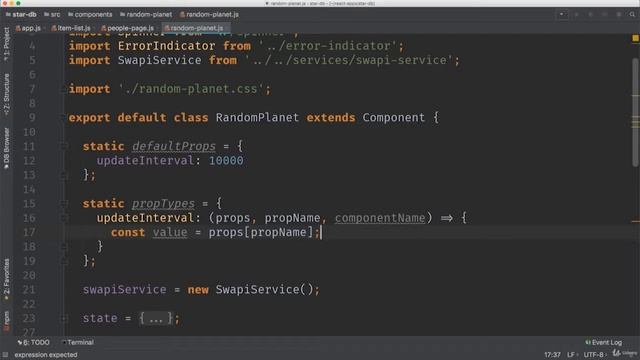This screenshot has height=360, width=640.
Task: Click the SwapiService() constructor call on line 21
Action: [x=264, y=289]
